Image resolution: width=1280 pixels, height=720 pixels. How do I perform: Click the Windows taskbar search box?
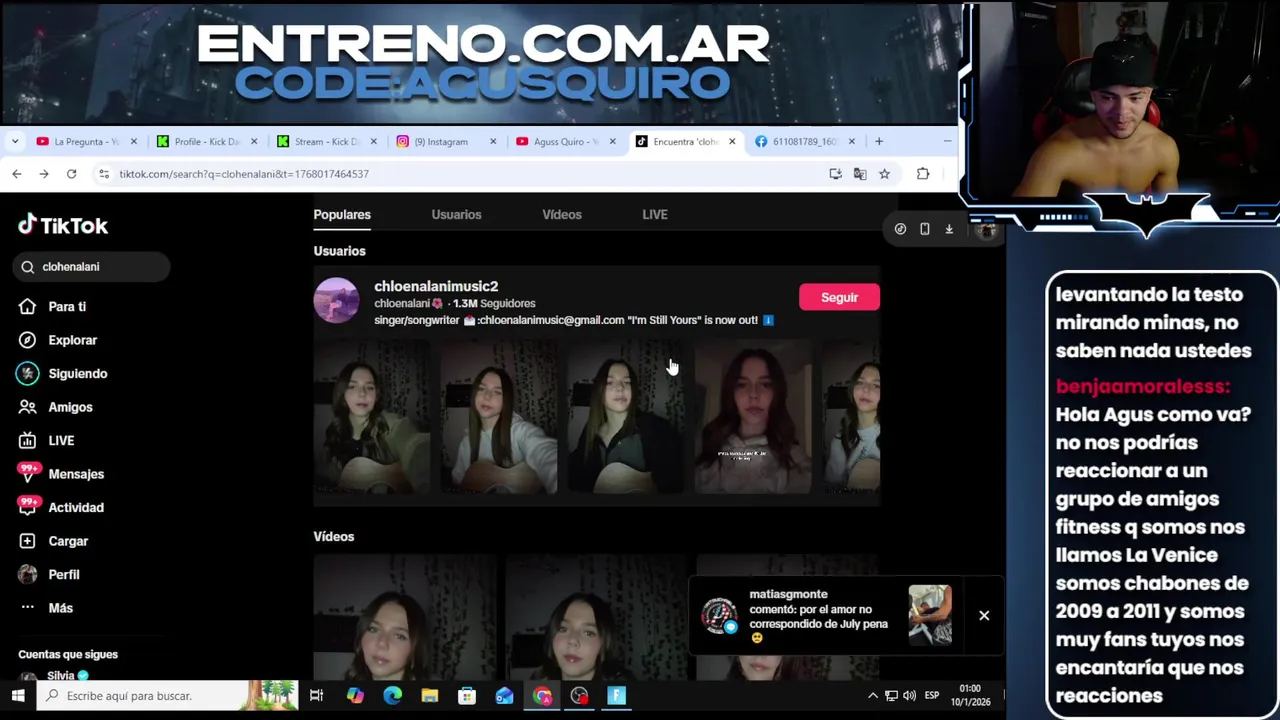click(168, 696)
